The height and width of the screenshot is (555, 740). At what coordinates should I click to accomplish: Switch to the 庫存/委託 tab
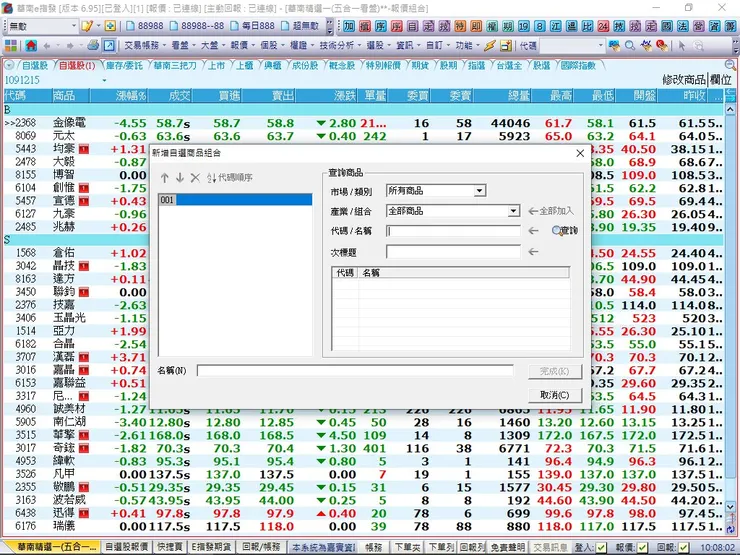pos(124,66)
